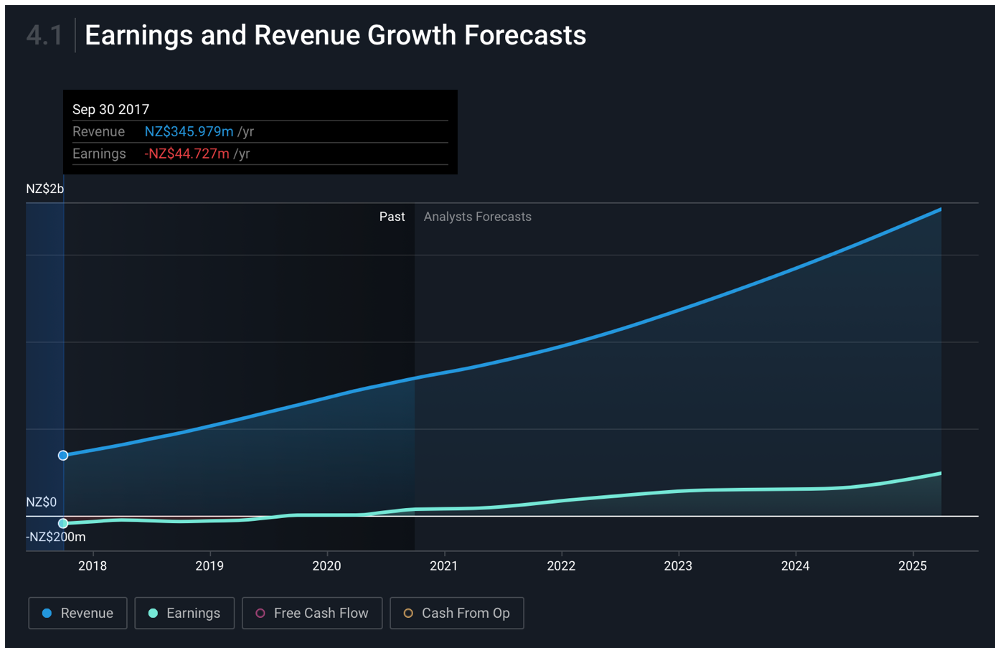Toggle the Revenue legend button

[x=78, y=613]
